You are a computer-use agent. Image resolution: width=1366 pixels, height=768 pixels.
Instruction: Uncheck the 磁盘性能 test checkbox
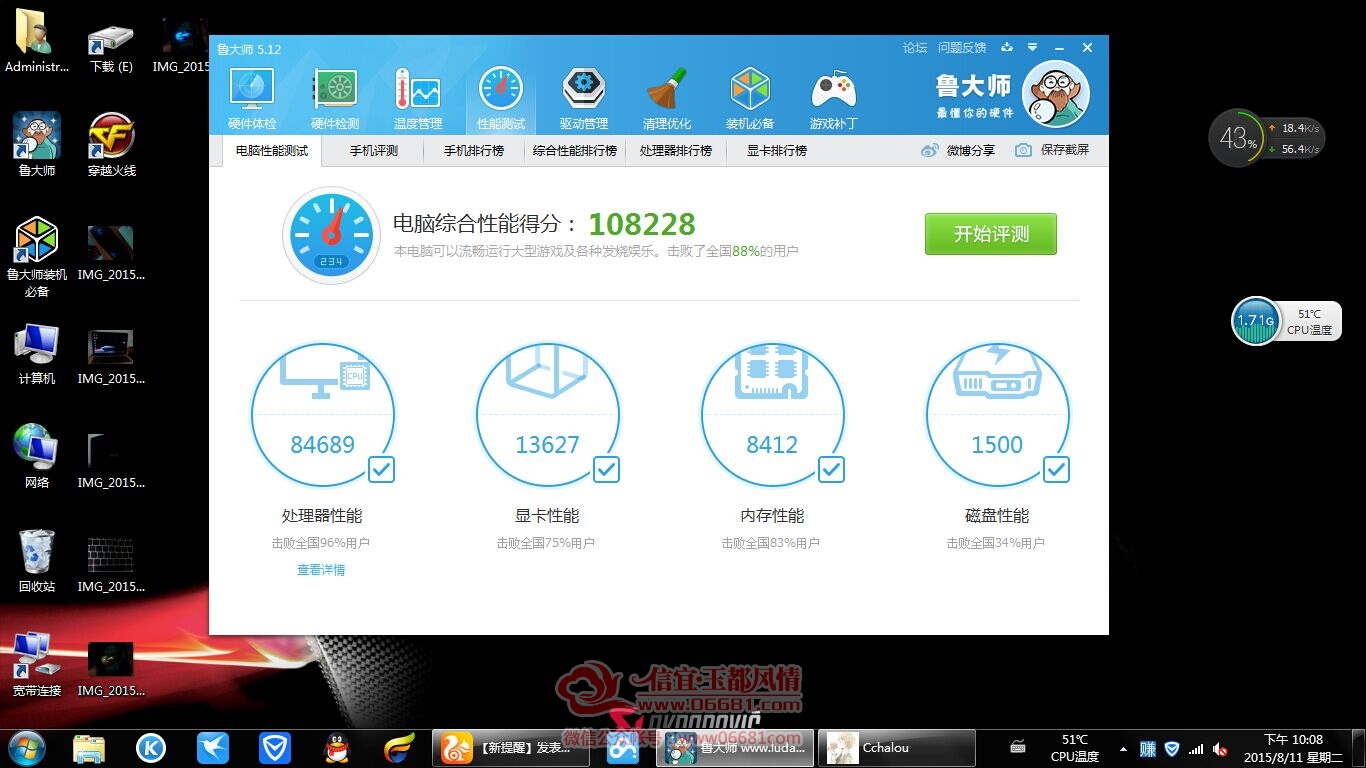1056,469
